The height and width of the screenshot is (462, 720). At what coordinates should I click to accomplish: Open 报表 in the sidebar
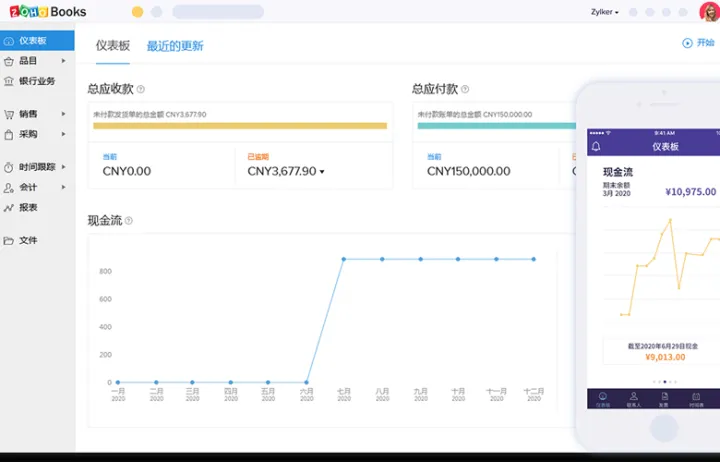click(x=37, y=208)
